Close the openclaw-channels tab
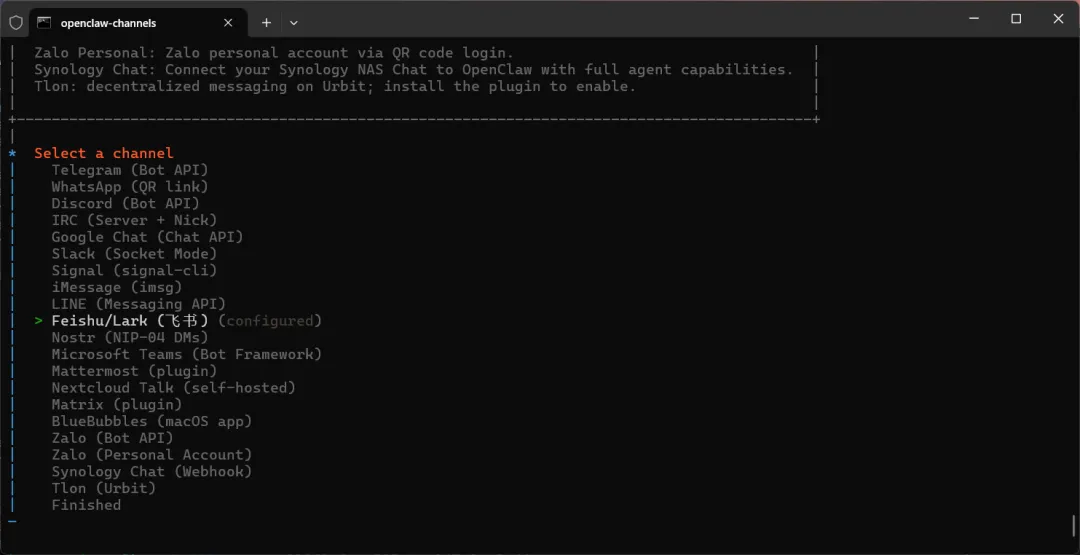 point(228,22)
